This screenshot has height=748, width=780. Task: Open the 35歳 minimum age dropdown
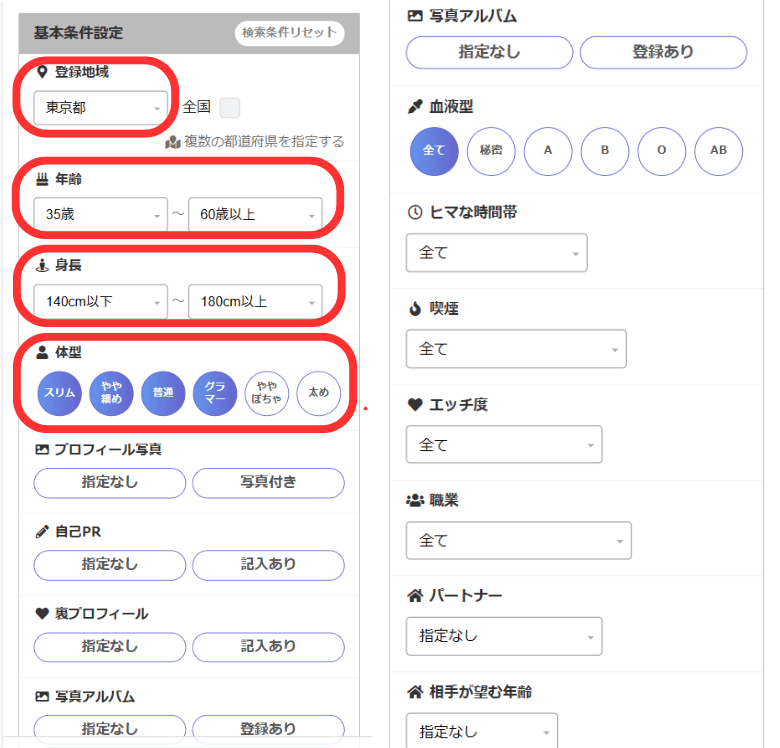[x=100, y=215]
